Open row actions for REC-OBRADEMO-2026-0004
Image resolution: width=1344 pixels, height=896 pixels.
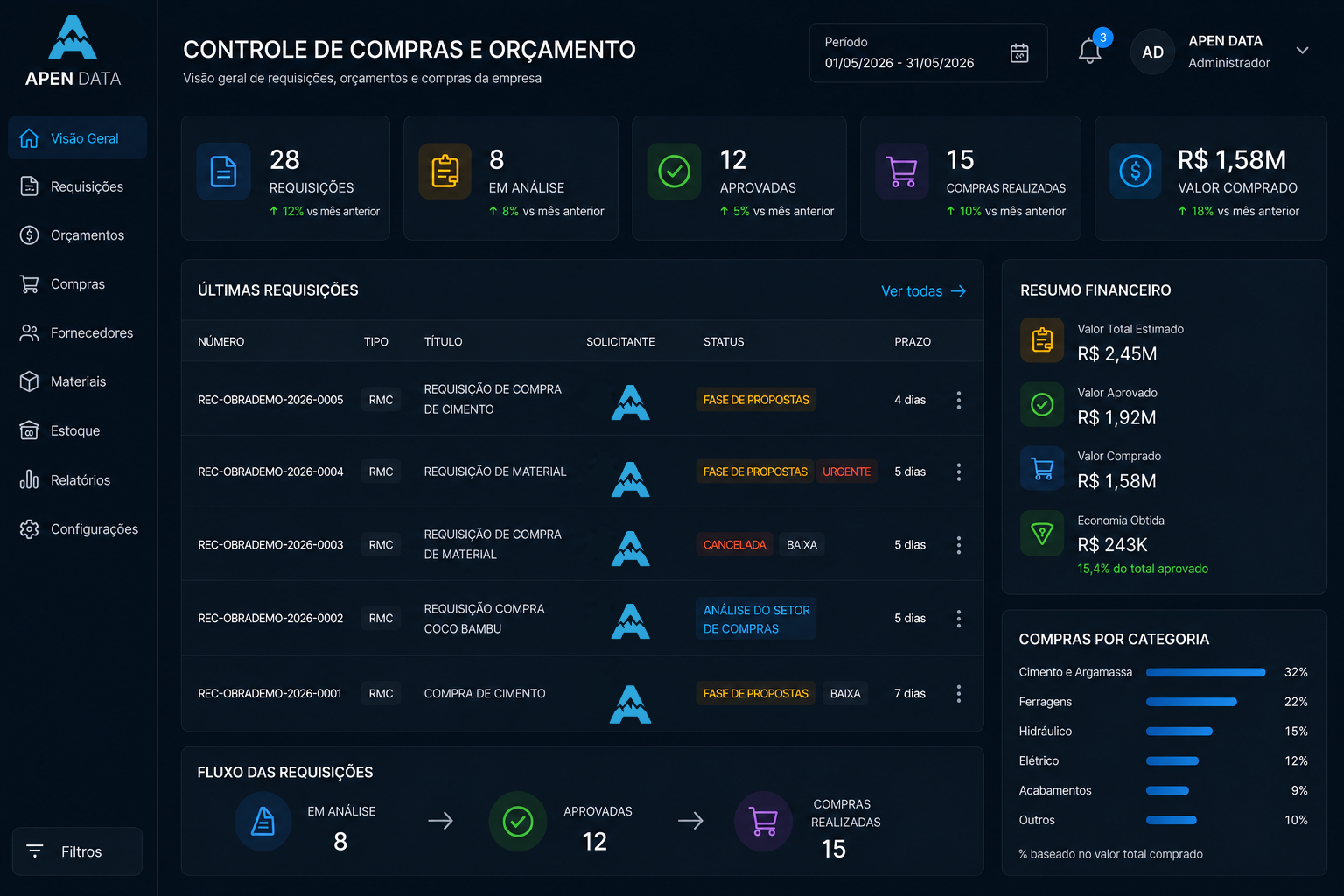959,472
